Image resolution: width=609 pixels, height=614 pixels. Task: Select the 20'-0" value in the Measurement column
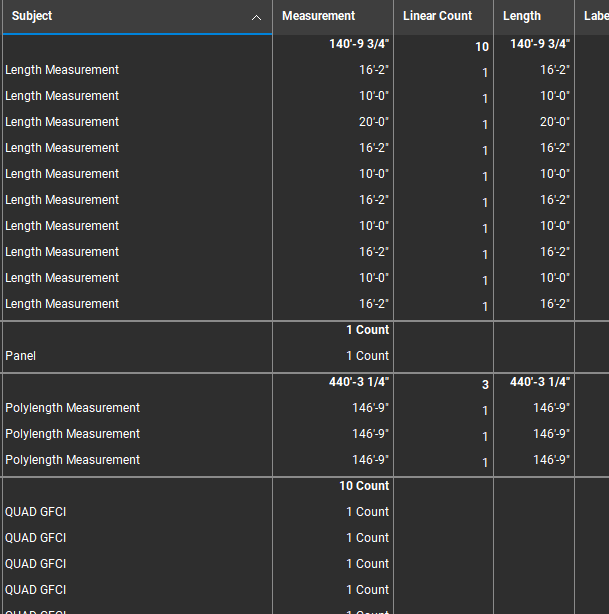click(374, 122)
